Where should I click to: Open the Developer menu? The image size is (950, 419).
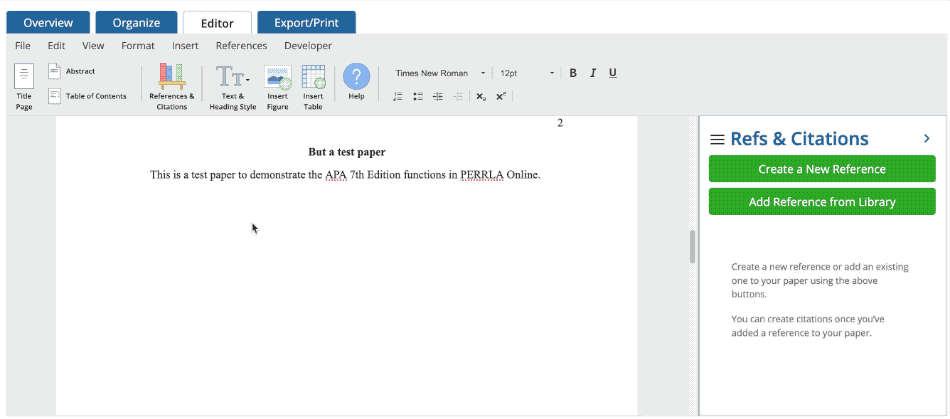pyautogui.click(x=307, y=46)
